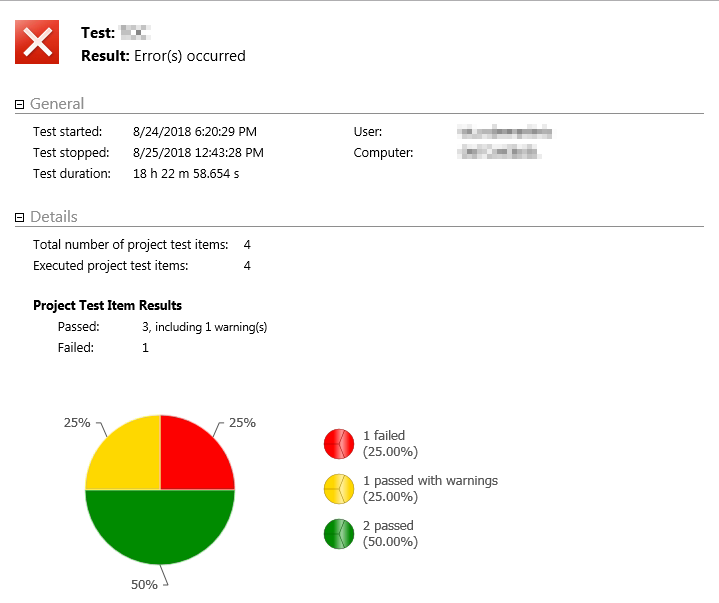Click the "3, including 1 warning(s)" passed value
Image resolution: width=719 pixels, height=603 pixels.
tap(204, 327)
